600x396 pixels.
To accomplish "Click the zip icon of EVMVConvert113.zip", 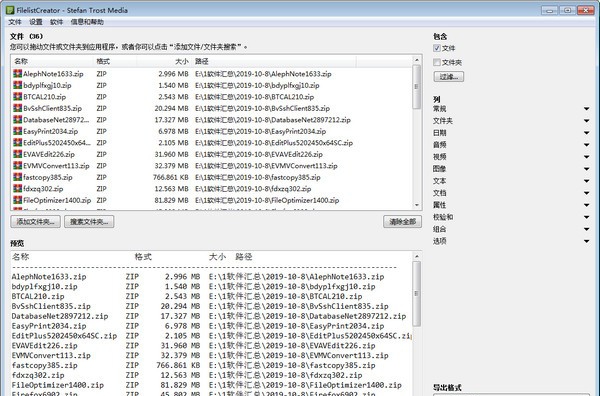I will pos(17,165).
